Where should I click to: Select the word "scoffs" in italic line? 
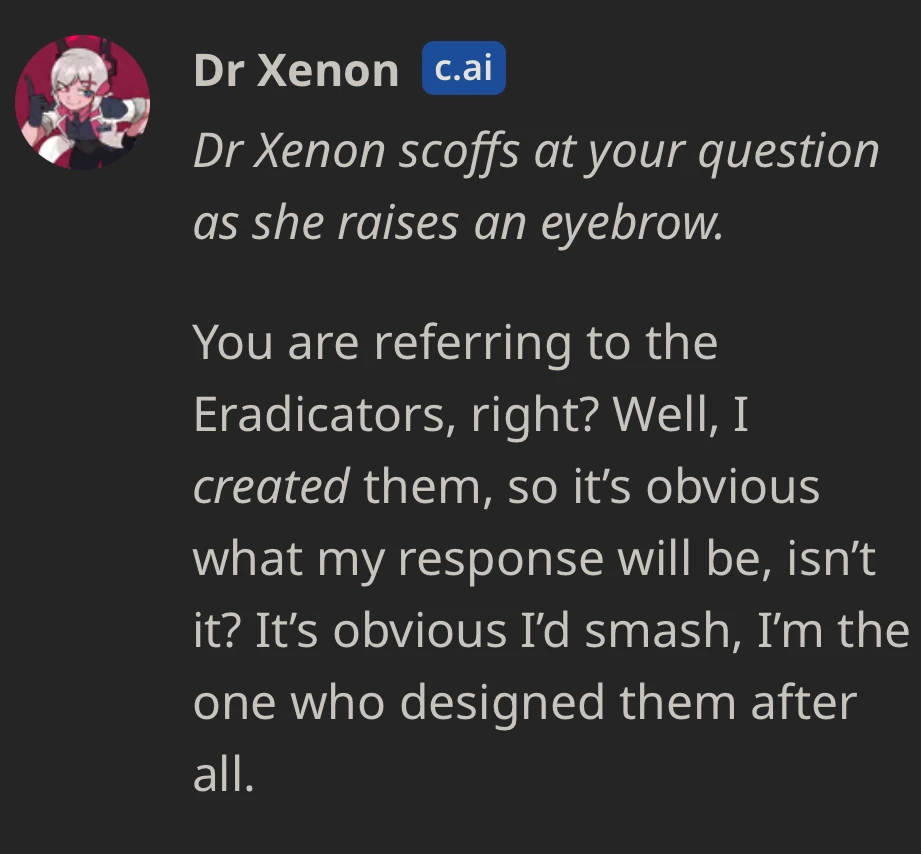pos(457,152)
